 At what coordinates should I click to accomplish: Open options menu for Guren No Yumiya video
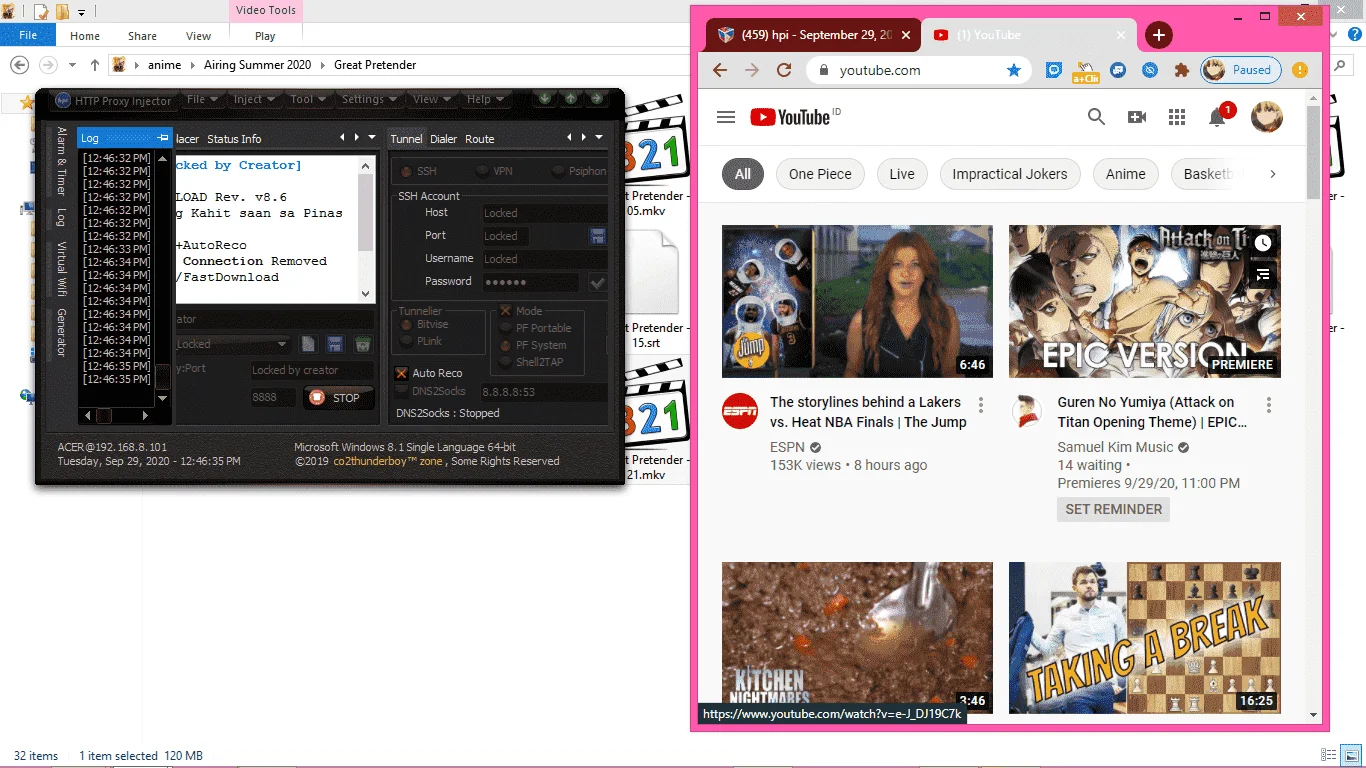pos(1269,405)
